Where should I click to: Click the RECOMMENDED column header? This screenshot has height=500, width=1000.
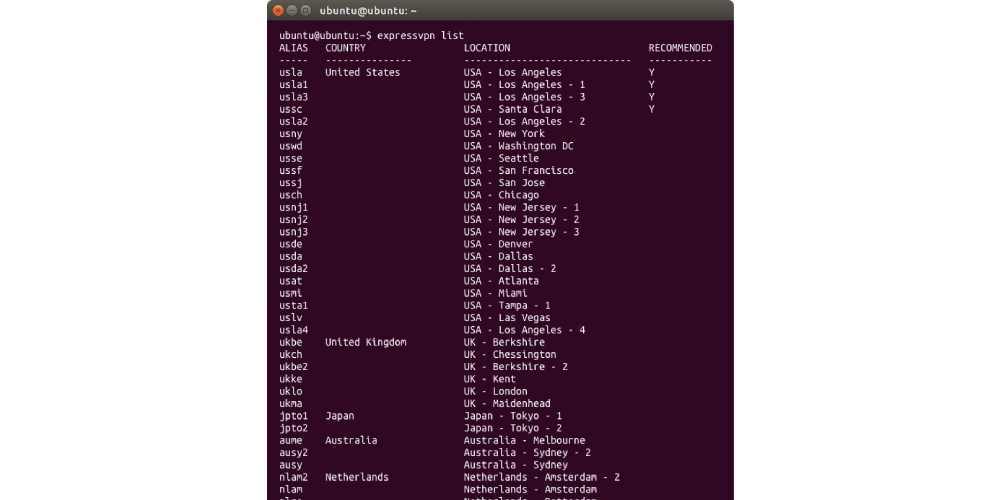[x=680, y=48]
